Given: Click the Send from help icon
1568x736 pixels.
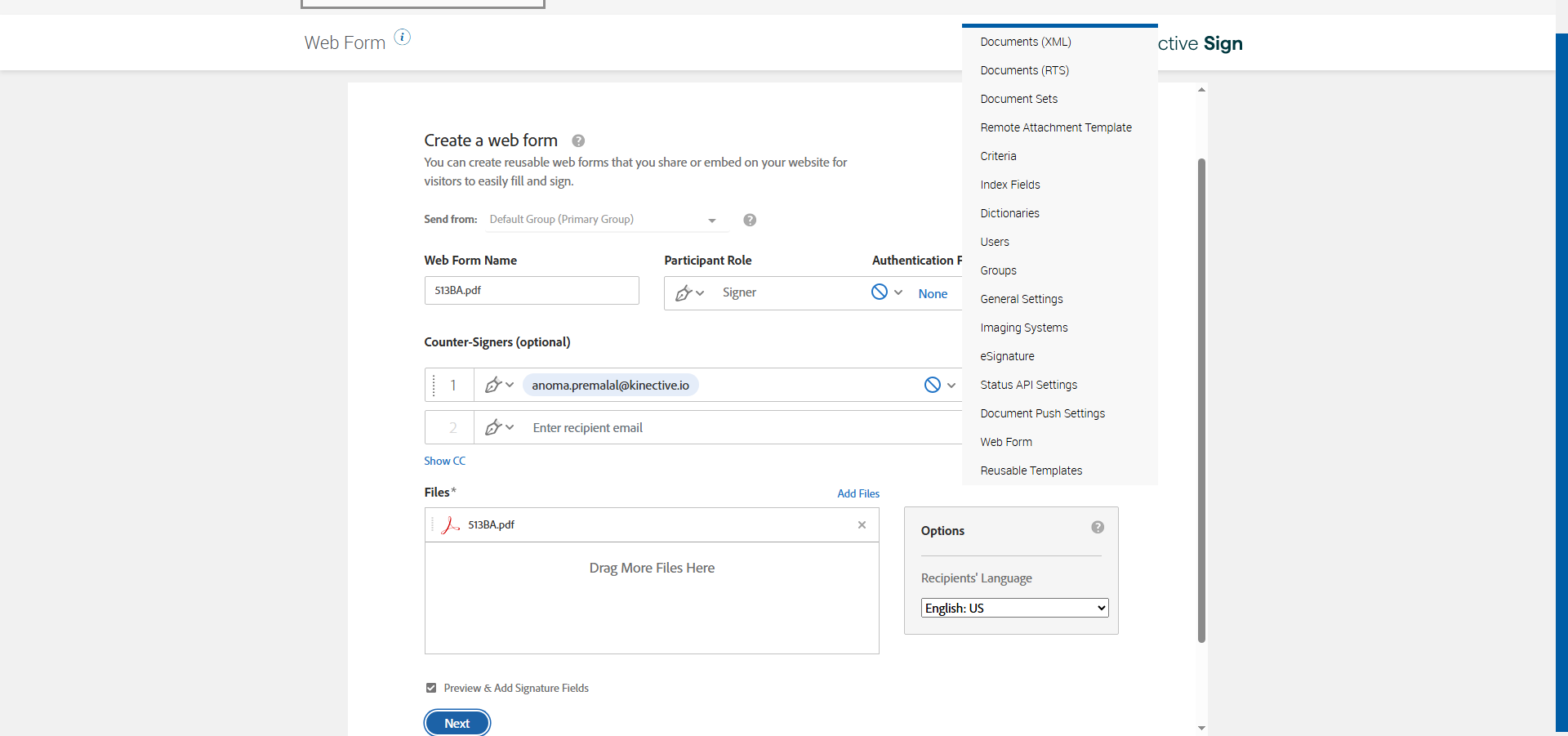Looking at the screenshot, I should point(750,220).
